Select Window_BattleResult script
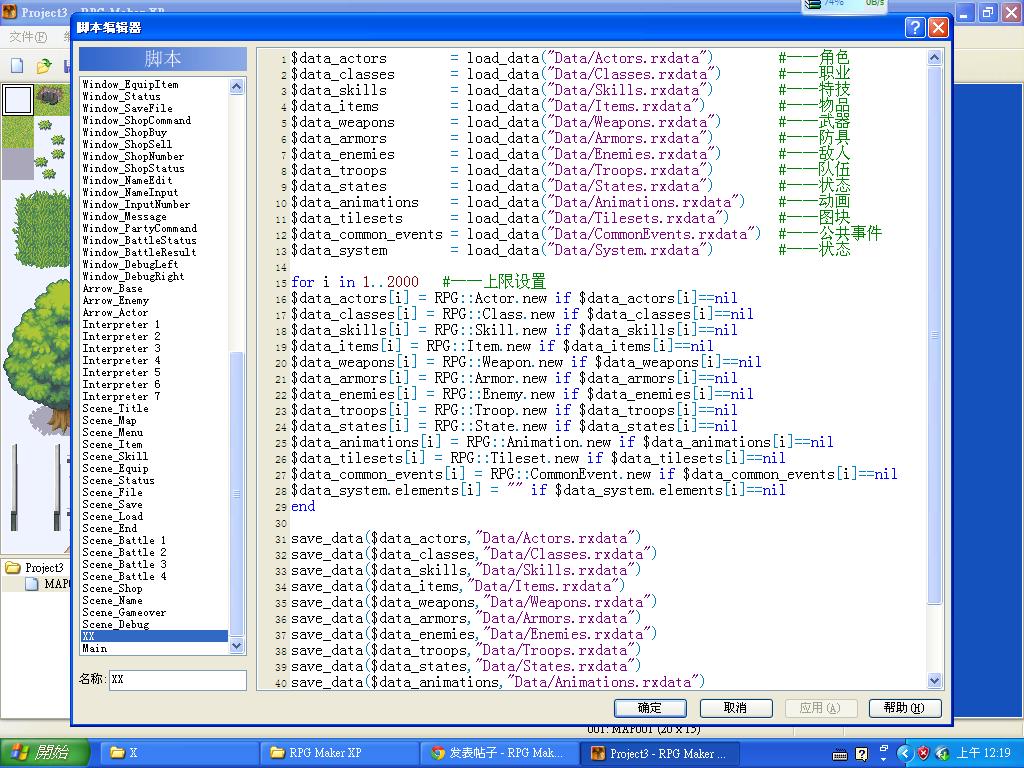The image size is (1024, 768). [x=139, y=252]
